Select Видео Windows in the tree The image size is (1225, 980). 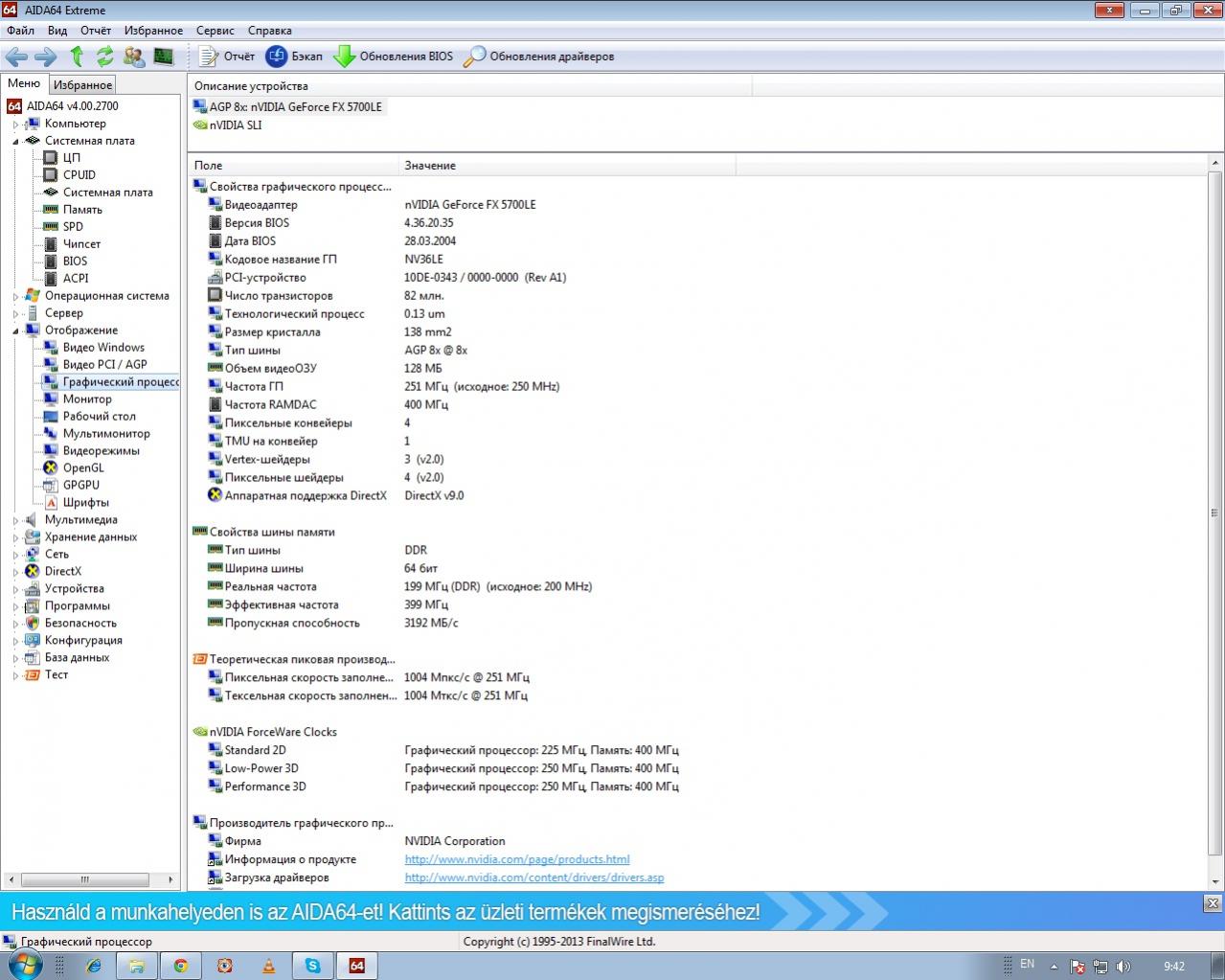coord(103,348)
